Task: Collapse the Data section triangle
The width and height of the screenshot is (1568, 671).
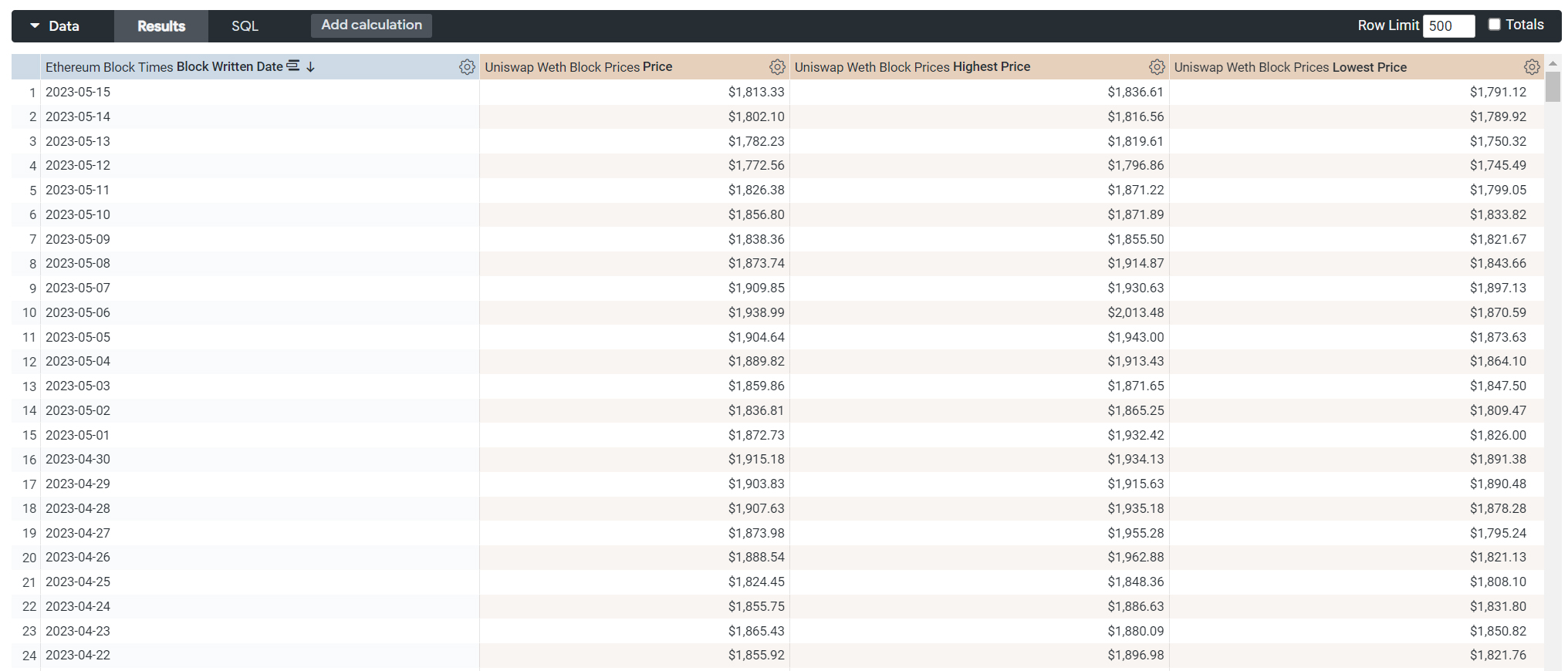Action: point(35,25)
